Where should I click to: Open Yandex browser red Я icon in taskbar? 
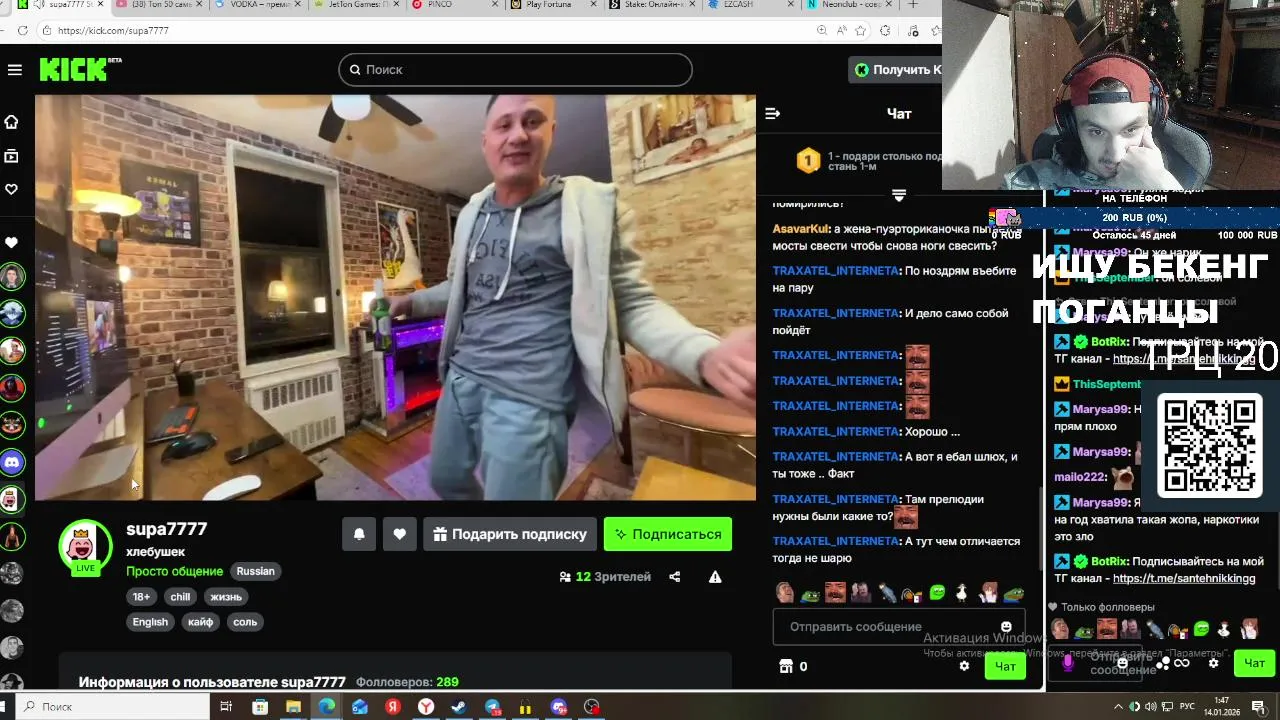pyautogui.click(x=393, y=707)
